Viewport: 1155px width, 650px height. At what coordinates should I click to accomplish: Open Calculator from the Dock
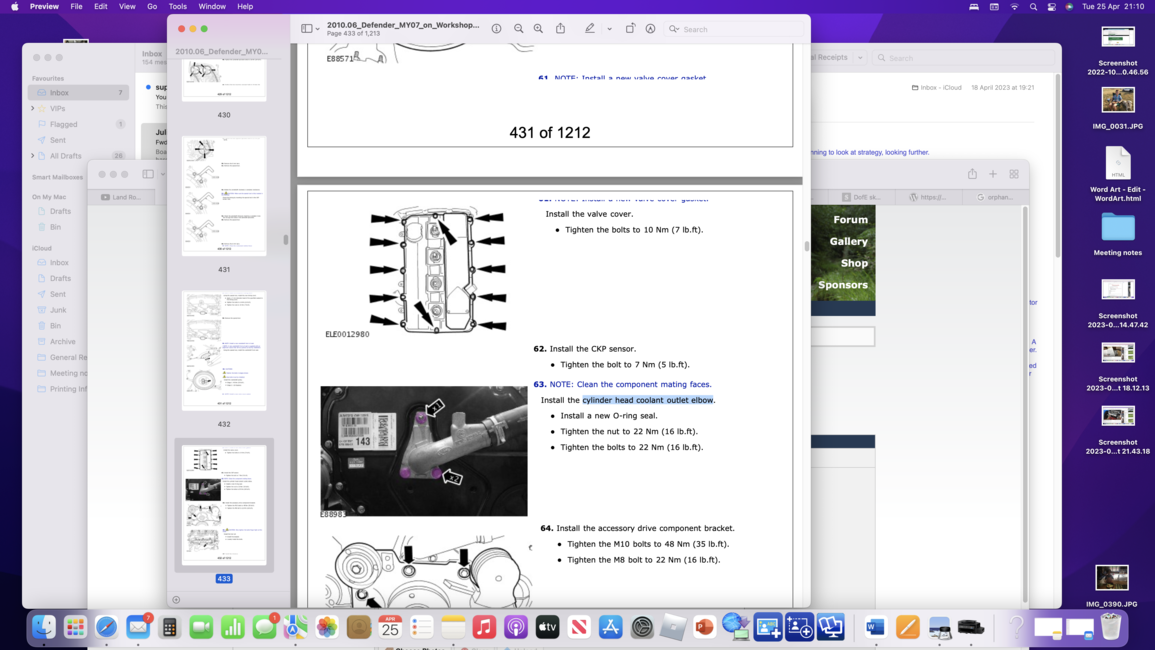(169, 627)
